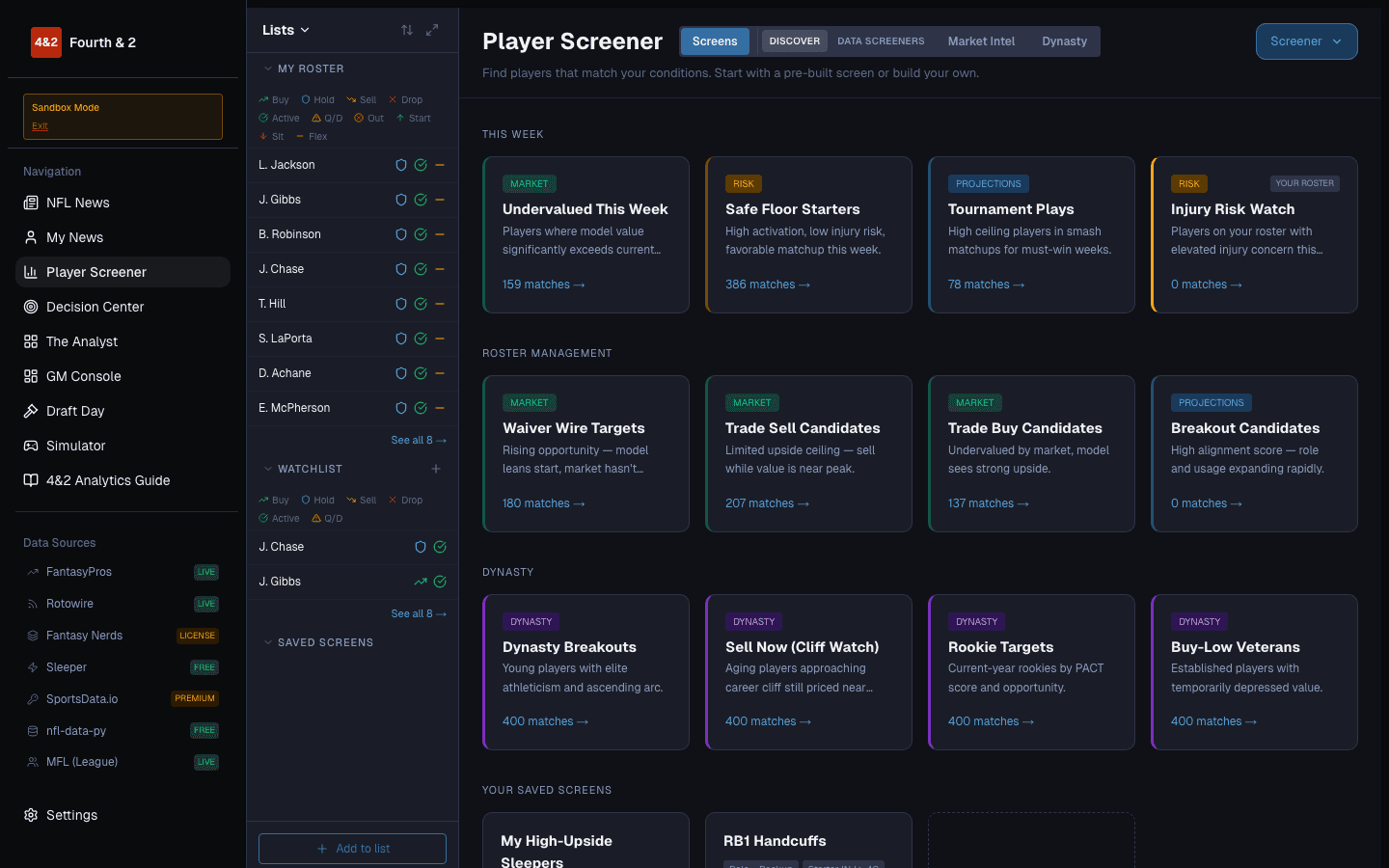Select the Screens tab

(715, 41)
